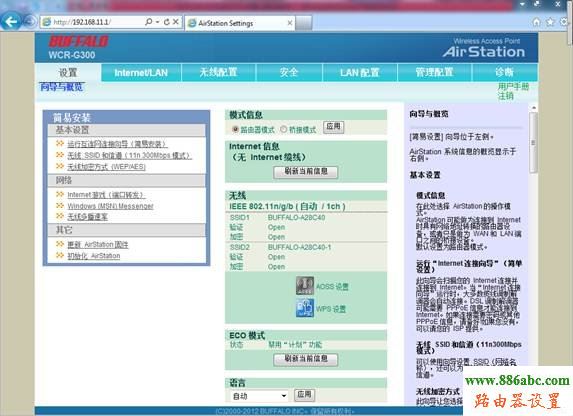Screen dimensions: 573x416
Task: Switch to the 设置 tab
Action: pos(68,72)
